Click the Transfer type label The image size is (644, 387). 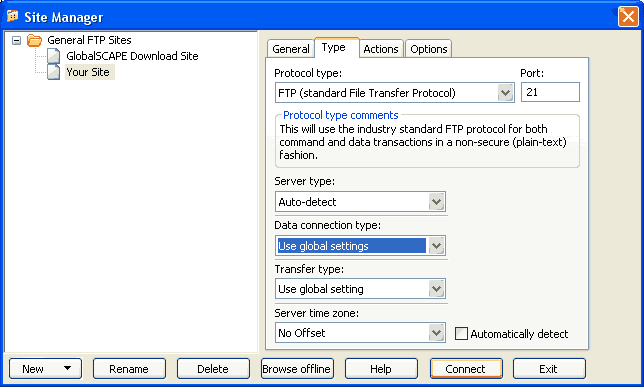point(309,269)
